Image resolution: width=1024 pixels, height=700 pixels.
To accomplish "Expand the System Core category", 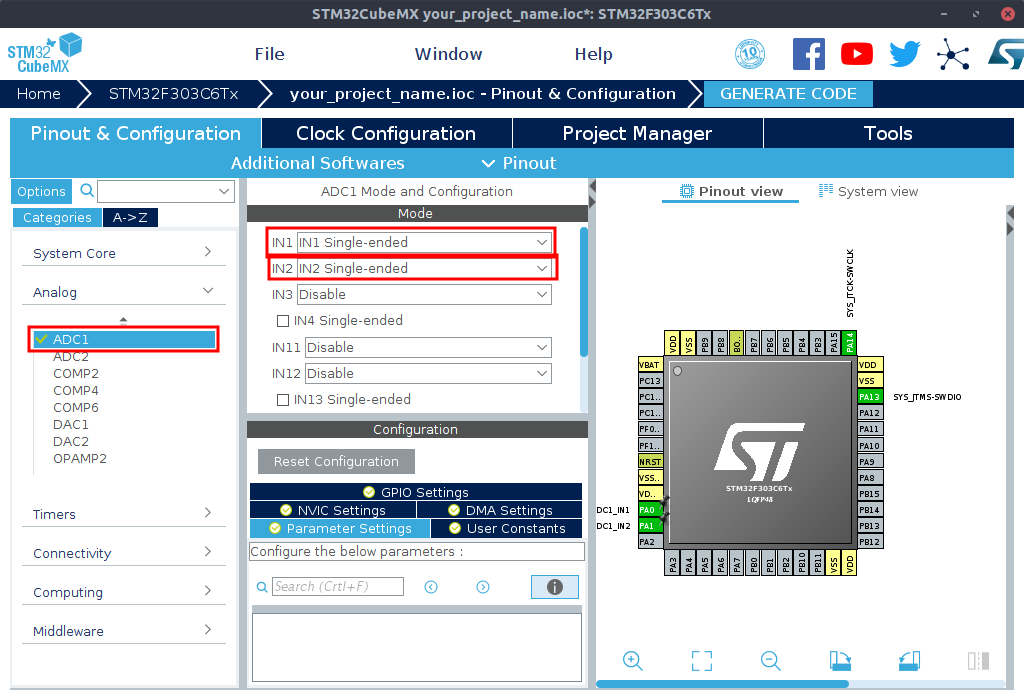I will tap(124, 253).
